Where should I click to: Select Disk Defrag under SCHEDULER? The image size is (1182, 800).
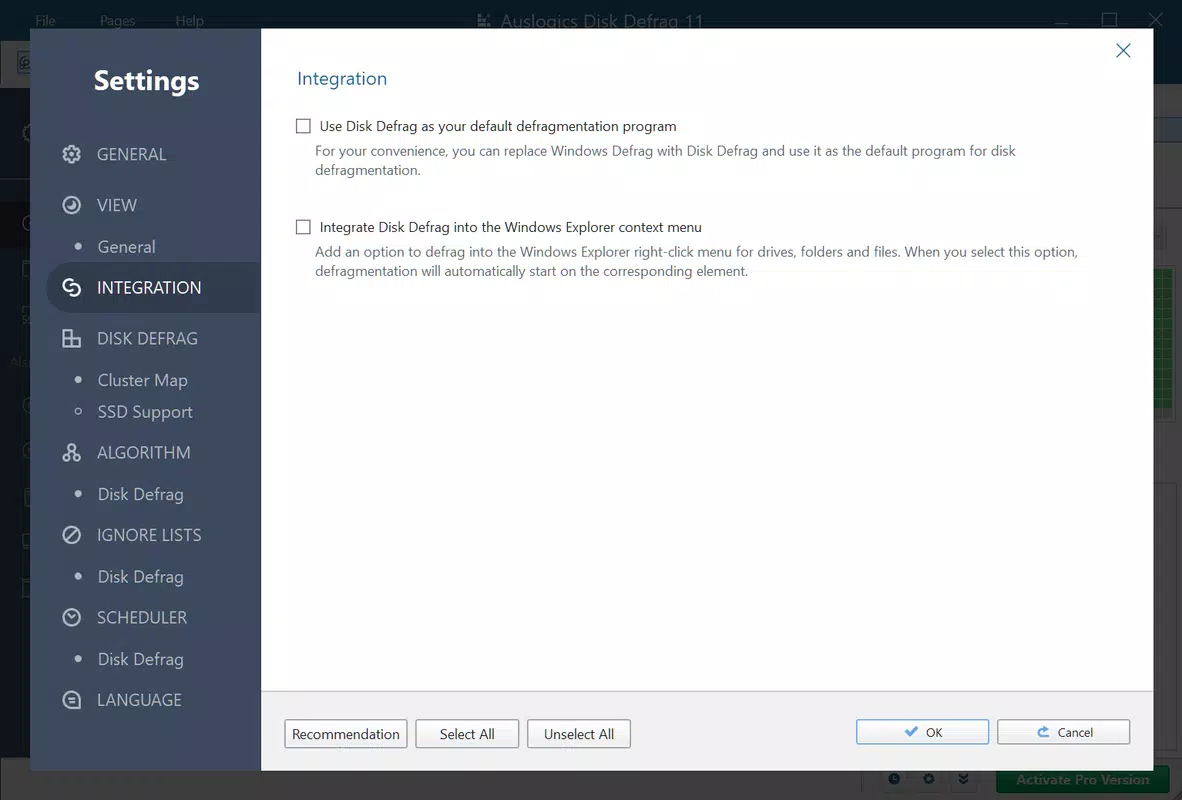[140, 659]
